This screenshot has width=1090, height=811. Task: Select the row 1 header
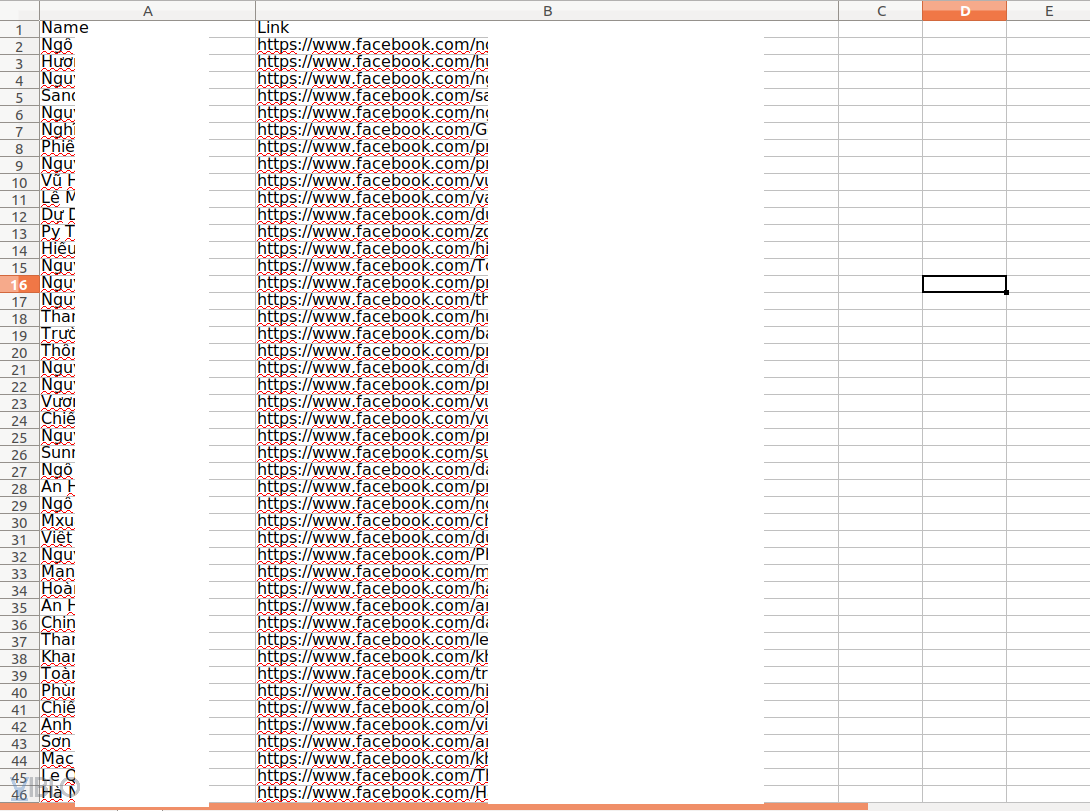(19, 29)
